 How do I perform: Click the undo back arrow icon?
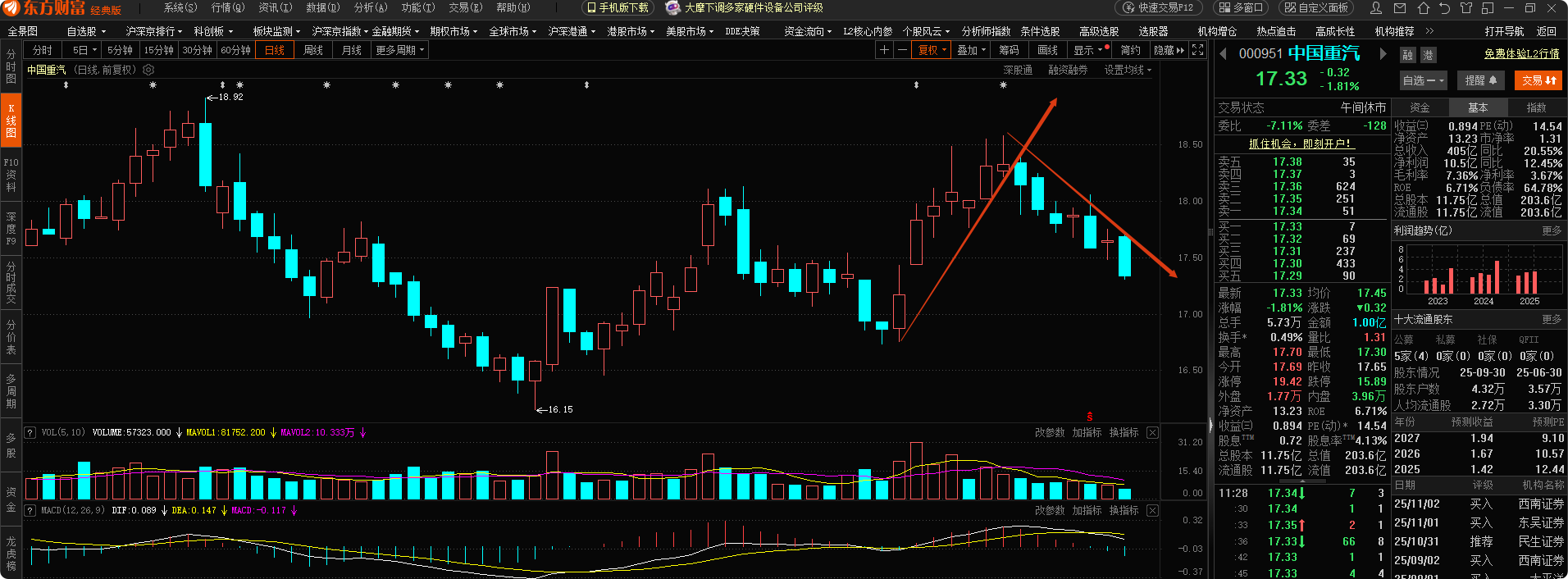click(1444, 8)
